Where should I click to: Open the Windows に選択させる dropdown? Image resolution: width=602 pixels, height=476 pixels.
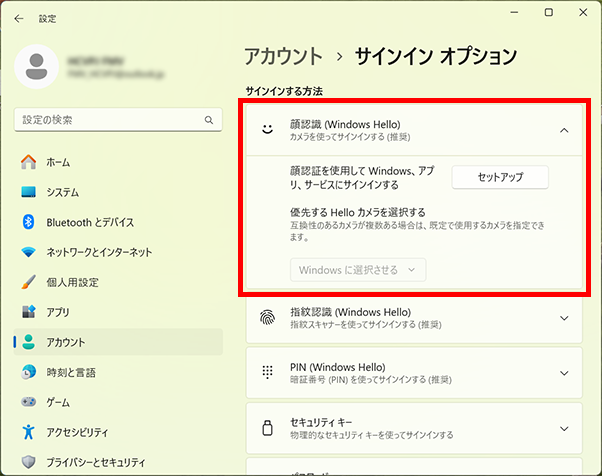358,270
